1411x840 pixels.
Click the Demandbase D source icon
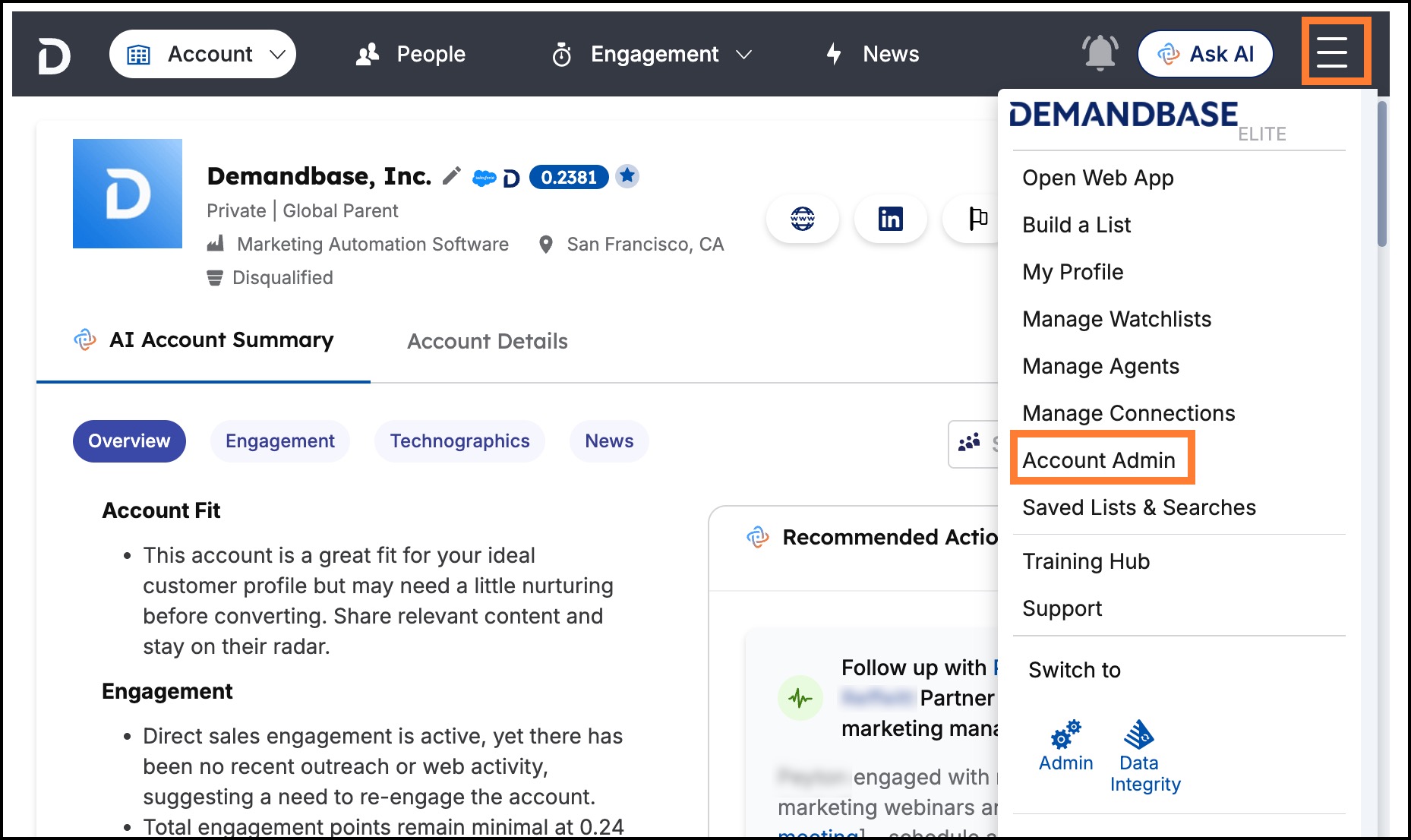click(511, 178)
